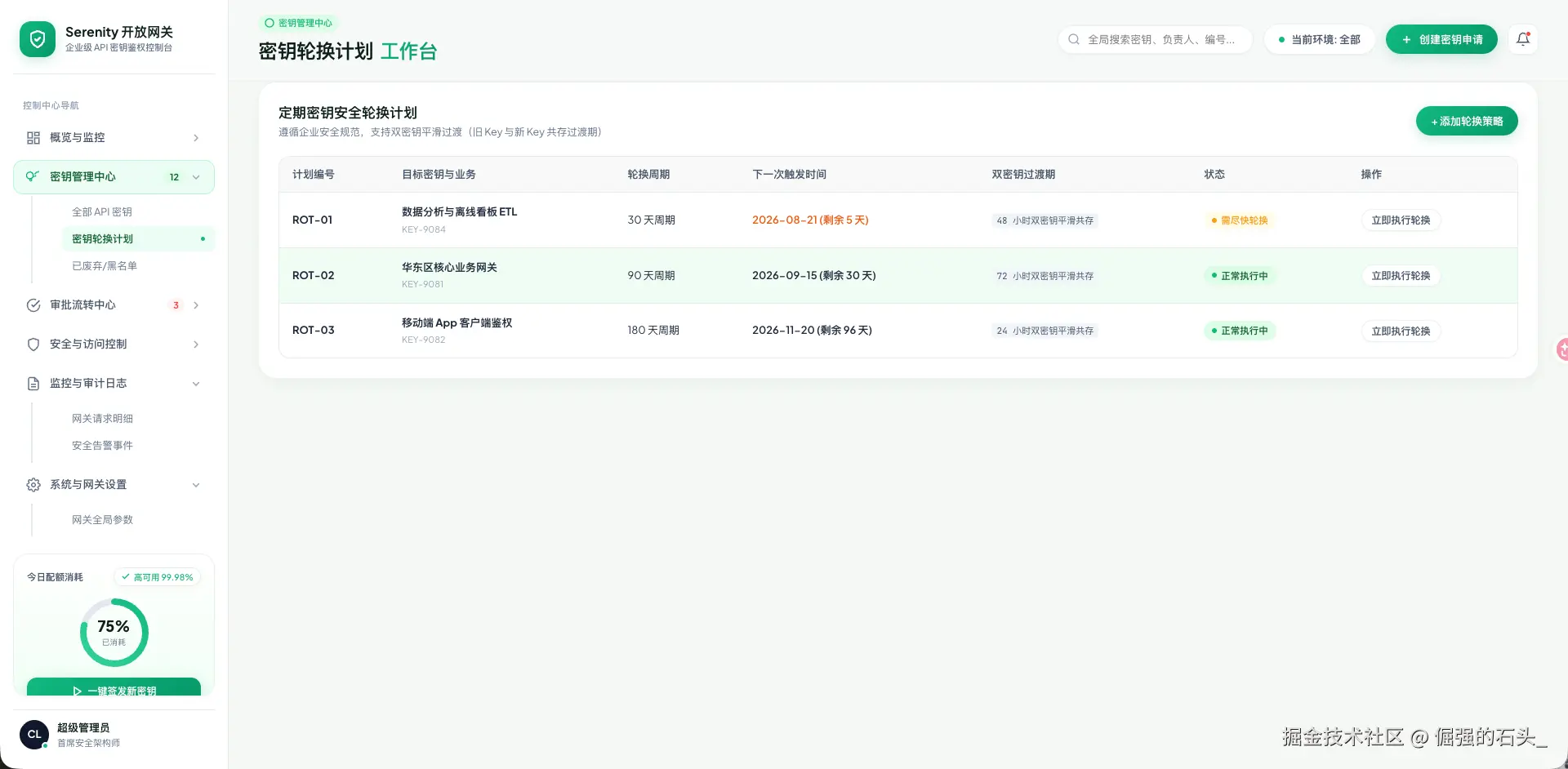Collapse the 监控与审计日志 chevron
Image resolution: width=1568 pixels, height=769 pixels.
tap(196, 384)
